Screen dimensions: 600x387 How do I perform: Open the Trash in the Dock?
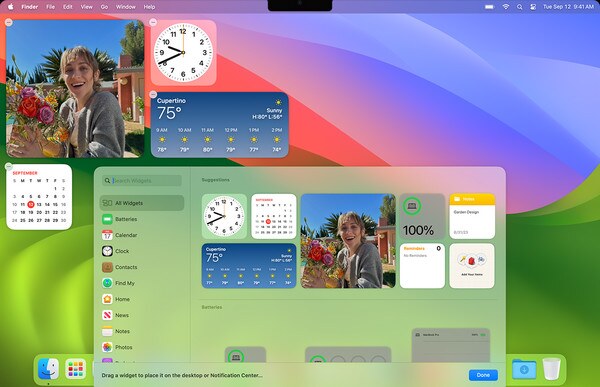coord(551,369)
